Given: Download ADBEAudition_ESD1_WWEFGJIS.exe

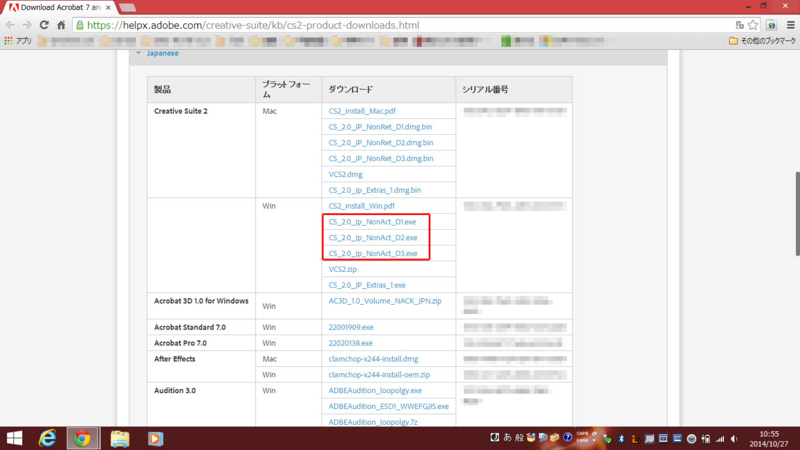Looking at the screenshot, I should click(388, 406).
